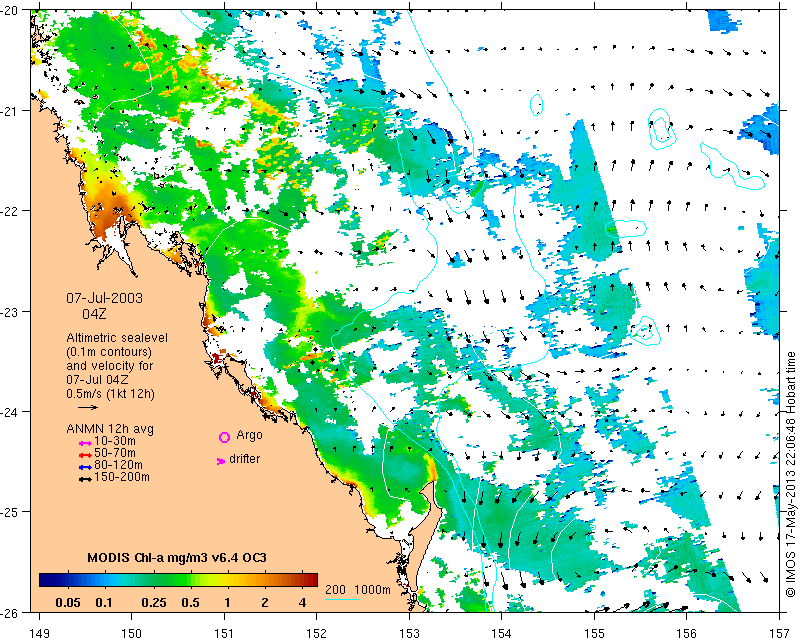The width and height of the screenshot is (800, 640).
Task: Click the 0.5m/s velocity reference arrow
Action: tap(88, 407)
